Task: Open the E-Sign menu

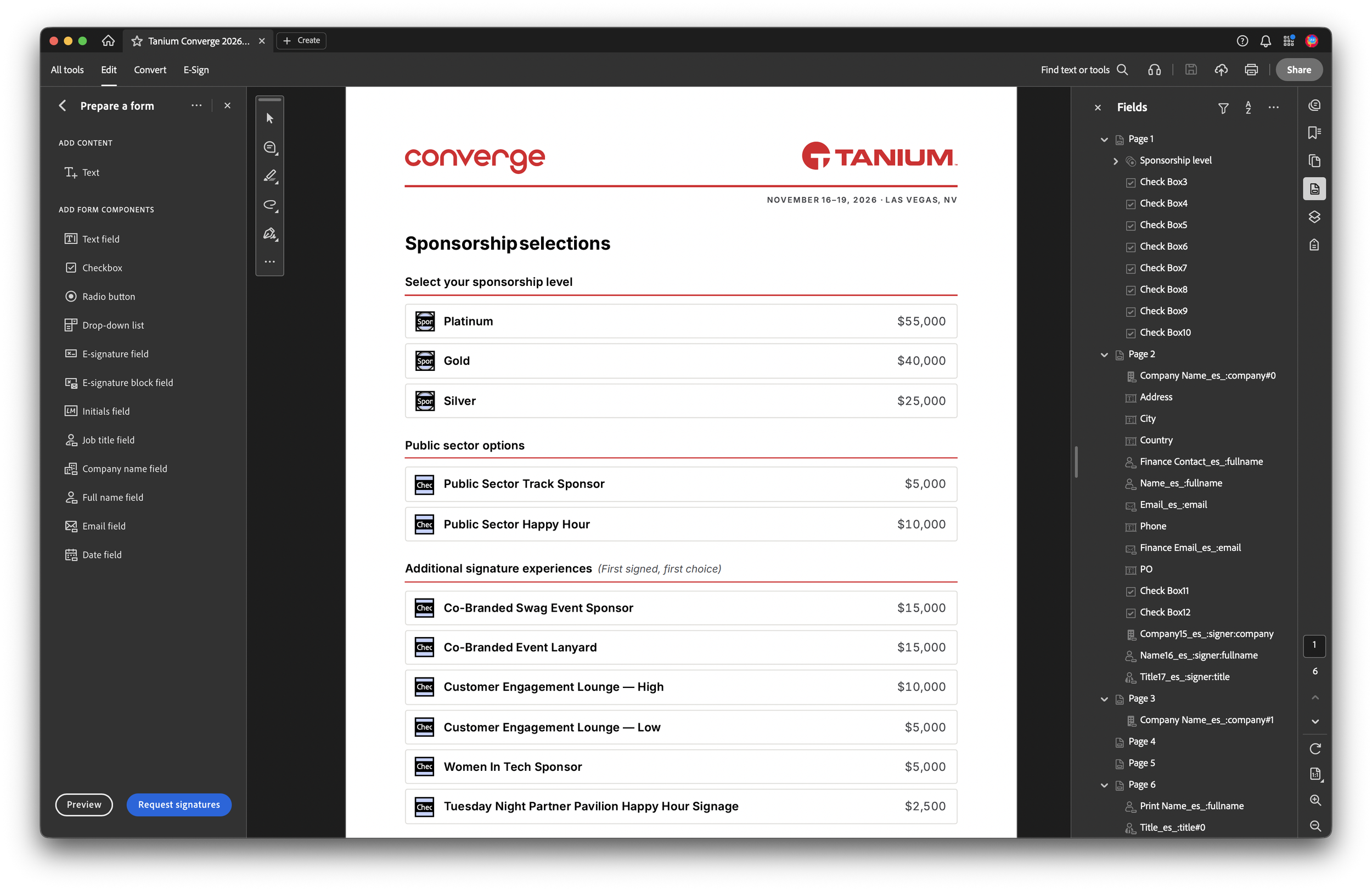Action: tap(196, 70)
